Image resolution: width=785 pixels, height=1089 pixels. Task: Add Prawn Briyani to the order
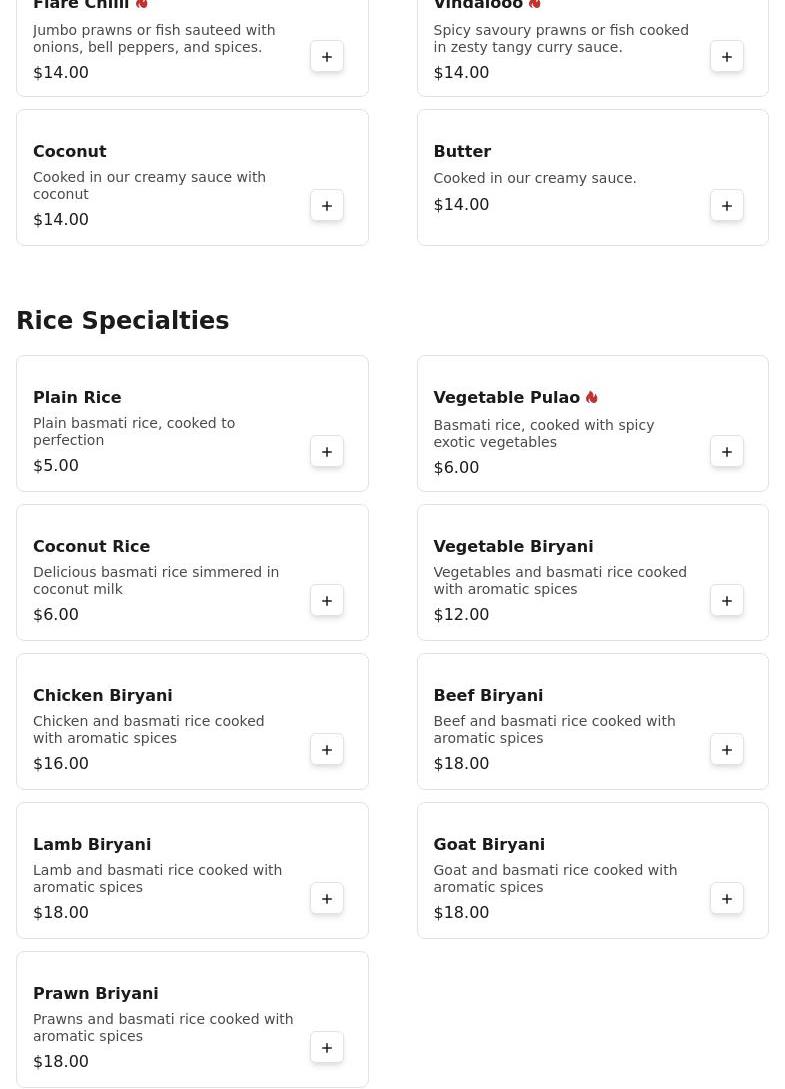327,1048
